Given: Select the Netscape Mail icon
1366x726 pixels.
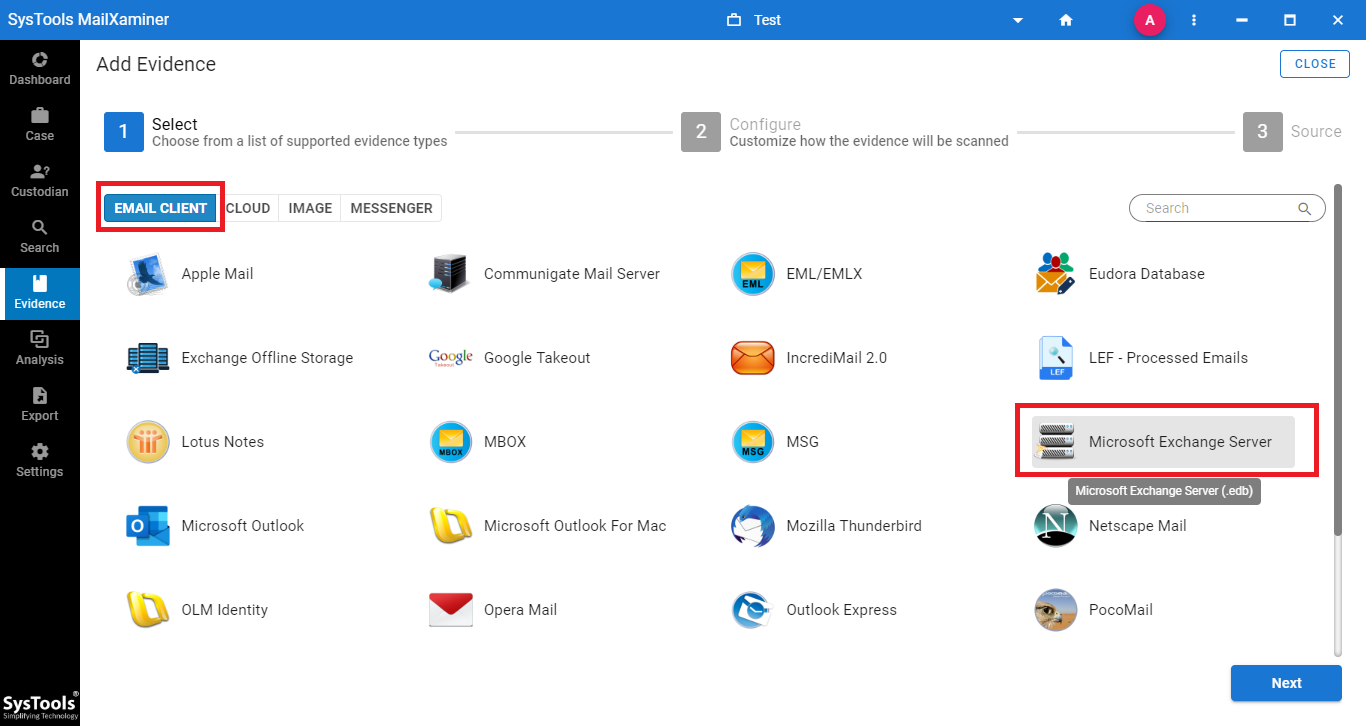Looking at the screenshot, I should click(x=1056, y=526).
